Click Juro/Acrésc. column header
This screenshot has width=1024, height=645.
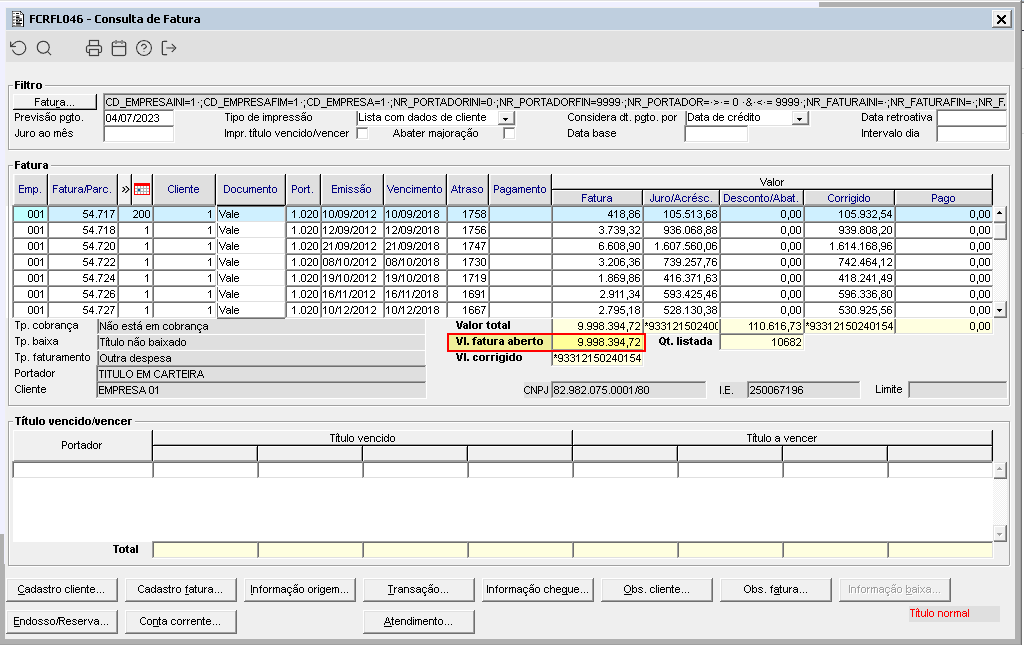[680, 198]
